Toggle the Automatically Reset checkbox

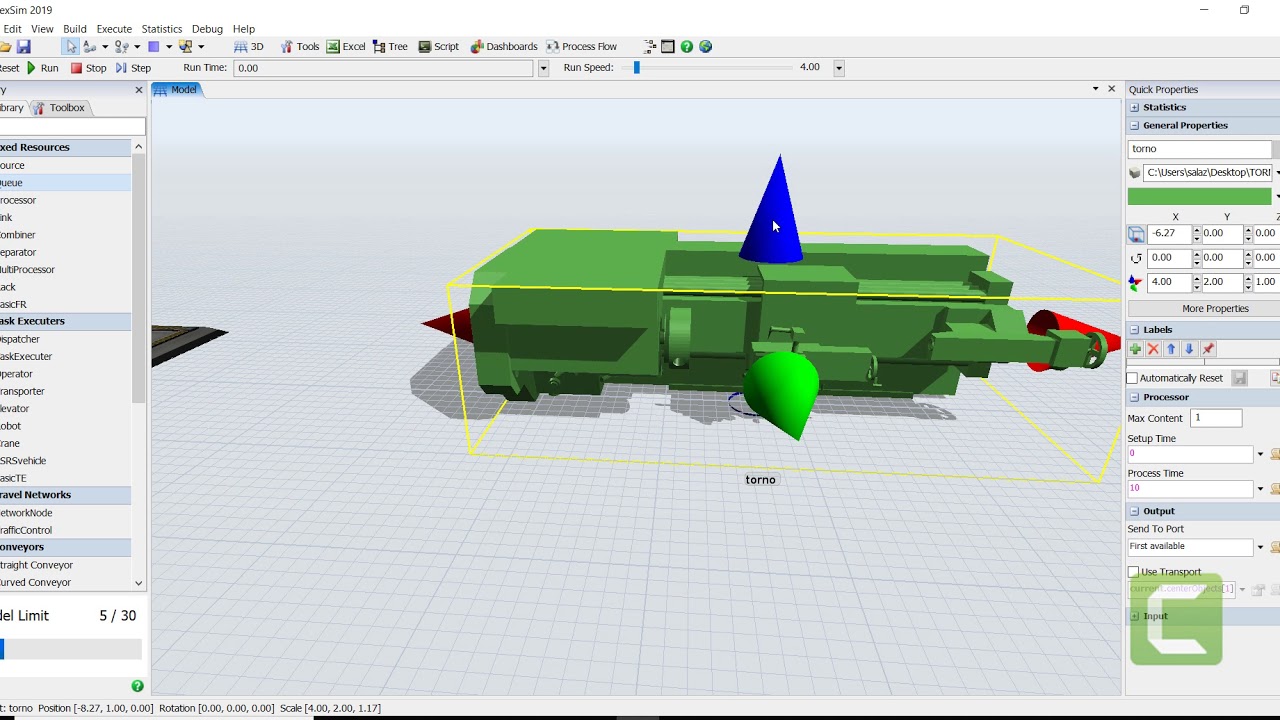click(x=1133, y=378)
